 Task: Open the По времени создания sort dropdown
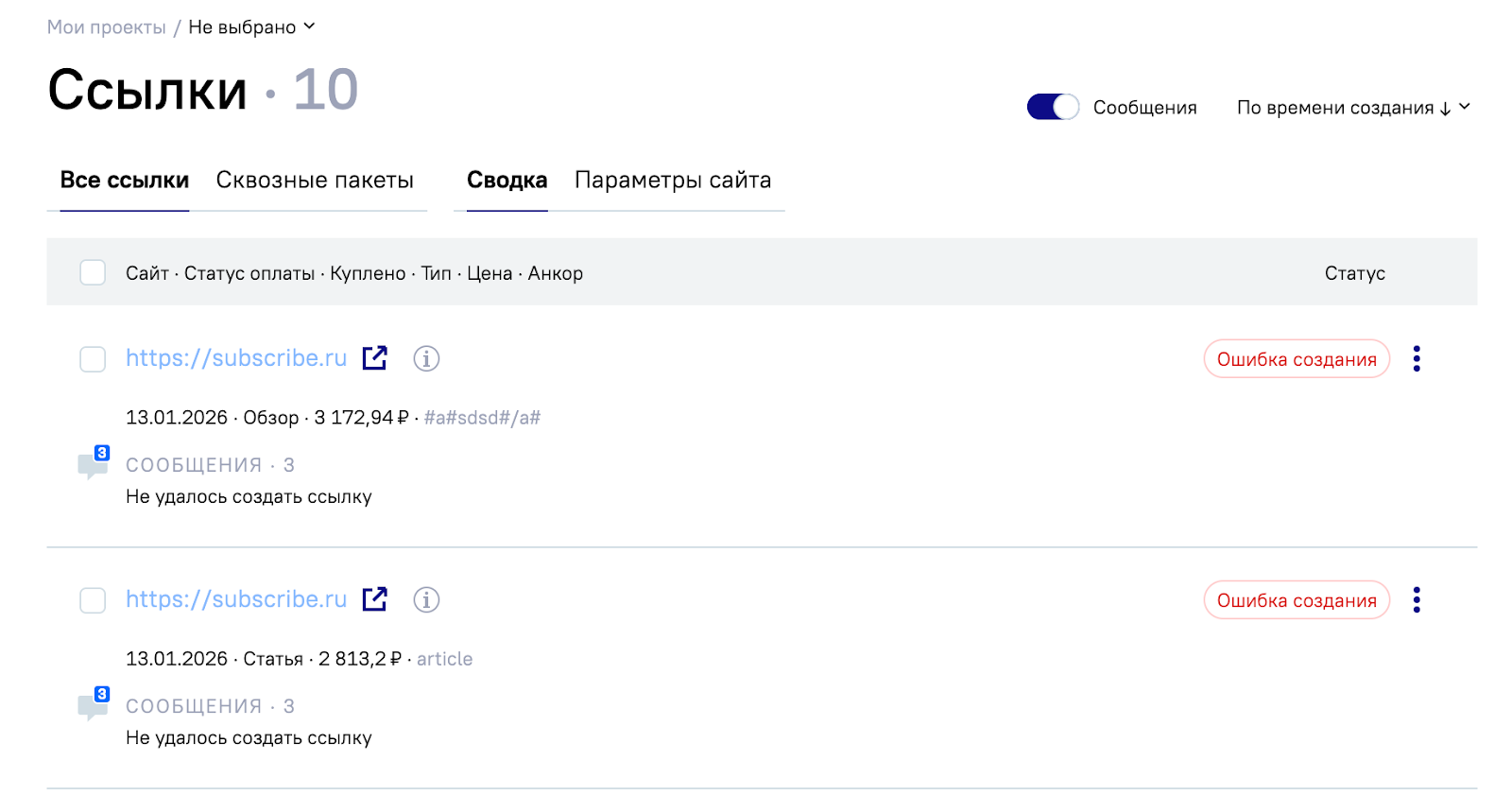[x=1353, y=108]
